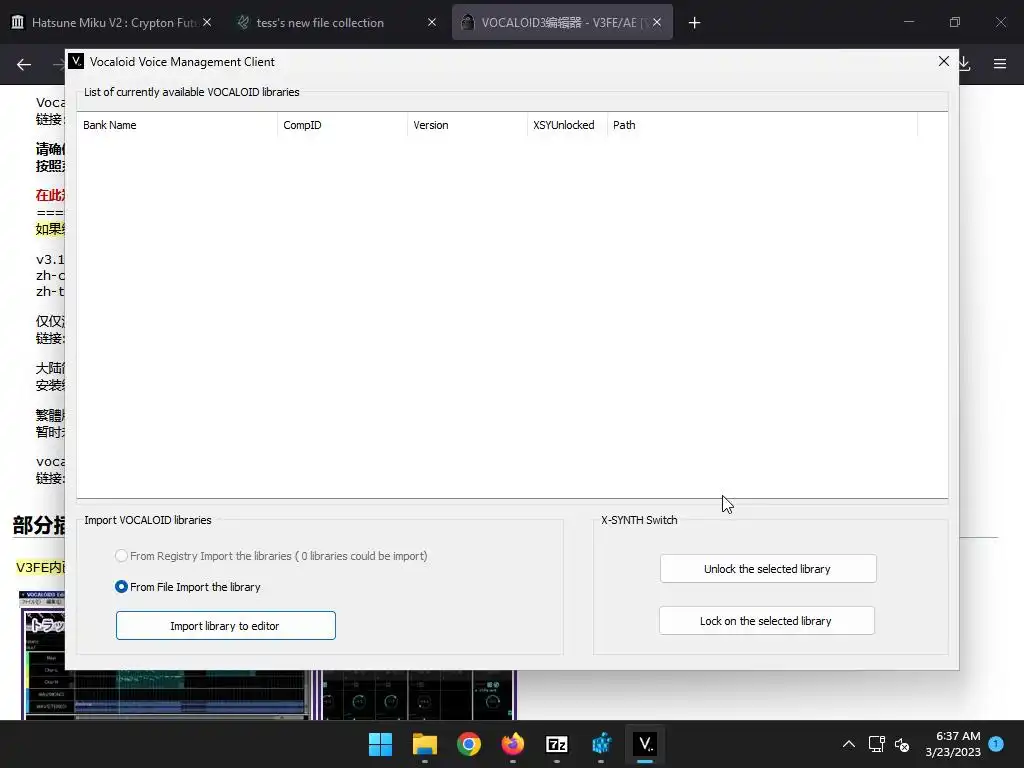Click the webpage screenshot thumbnail of VOCALOID editor
The height and width of the screenshot is (768, 1024).
[268, 656]
